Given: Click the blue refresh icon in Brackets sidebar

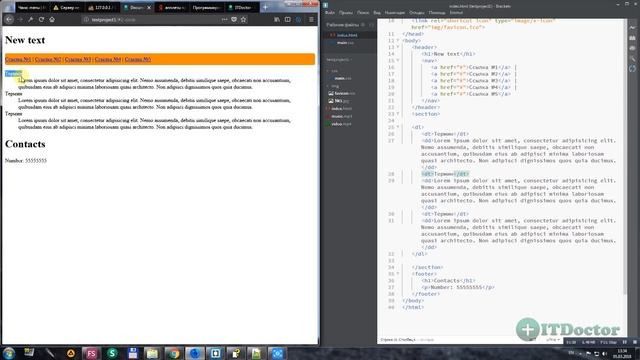Looking at the screenshot, I should 632,69.
